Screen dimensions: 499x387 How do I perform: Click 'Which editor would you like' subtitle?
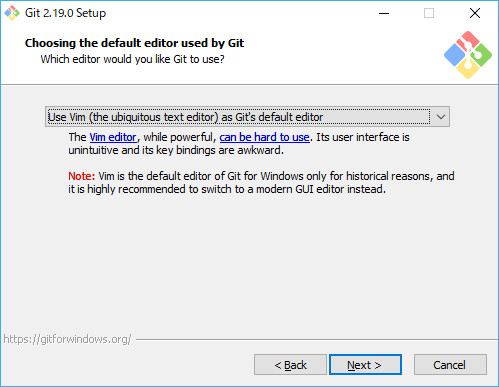tap(132, 59)
